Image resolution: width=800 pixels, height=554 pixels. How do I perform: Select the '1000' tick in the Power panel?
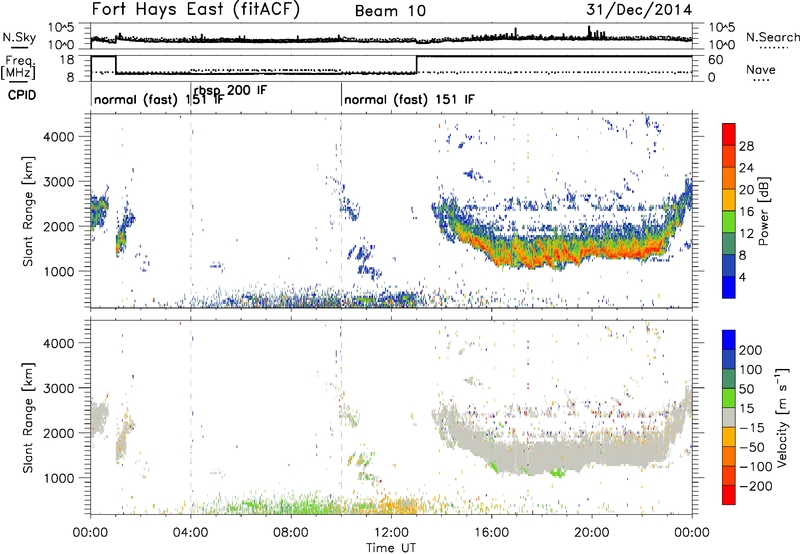[x=58, y=271]
